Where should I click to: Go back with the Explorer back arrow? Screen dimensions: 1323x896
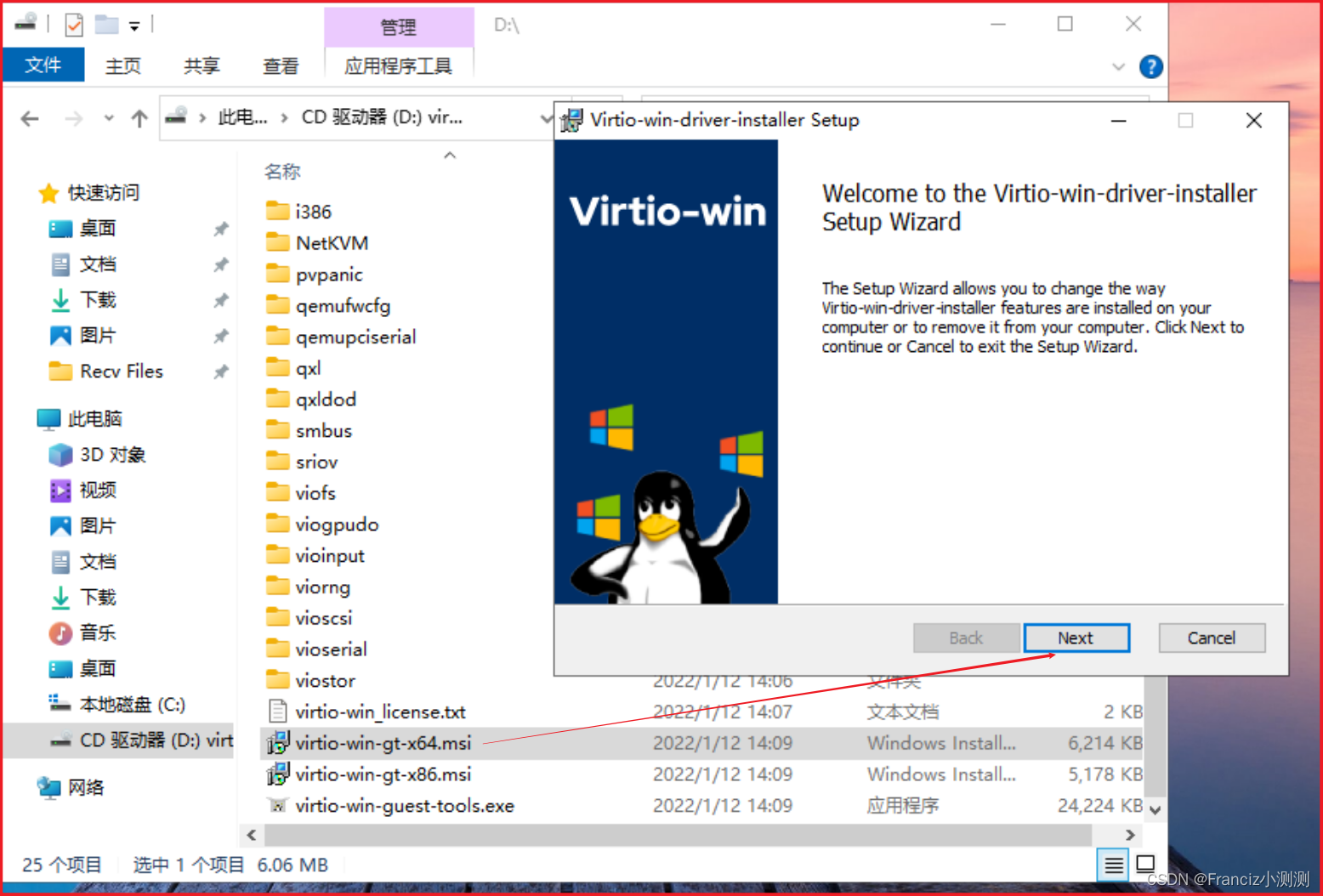[30, 118]
